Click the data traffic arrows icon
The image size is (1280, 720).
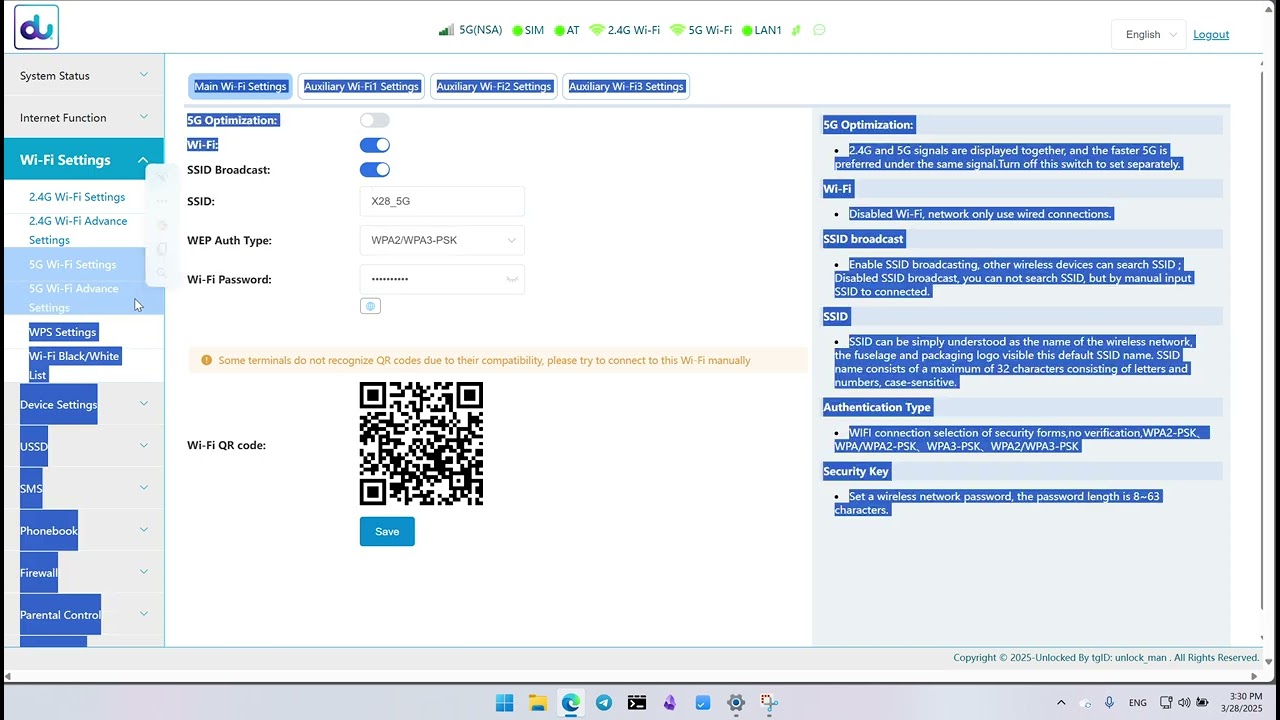click(796, 30)
